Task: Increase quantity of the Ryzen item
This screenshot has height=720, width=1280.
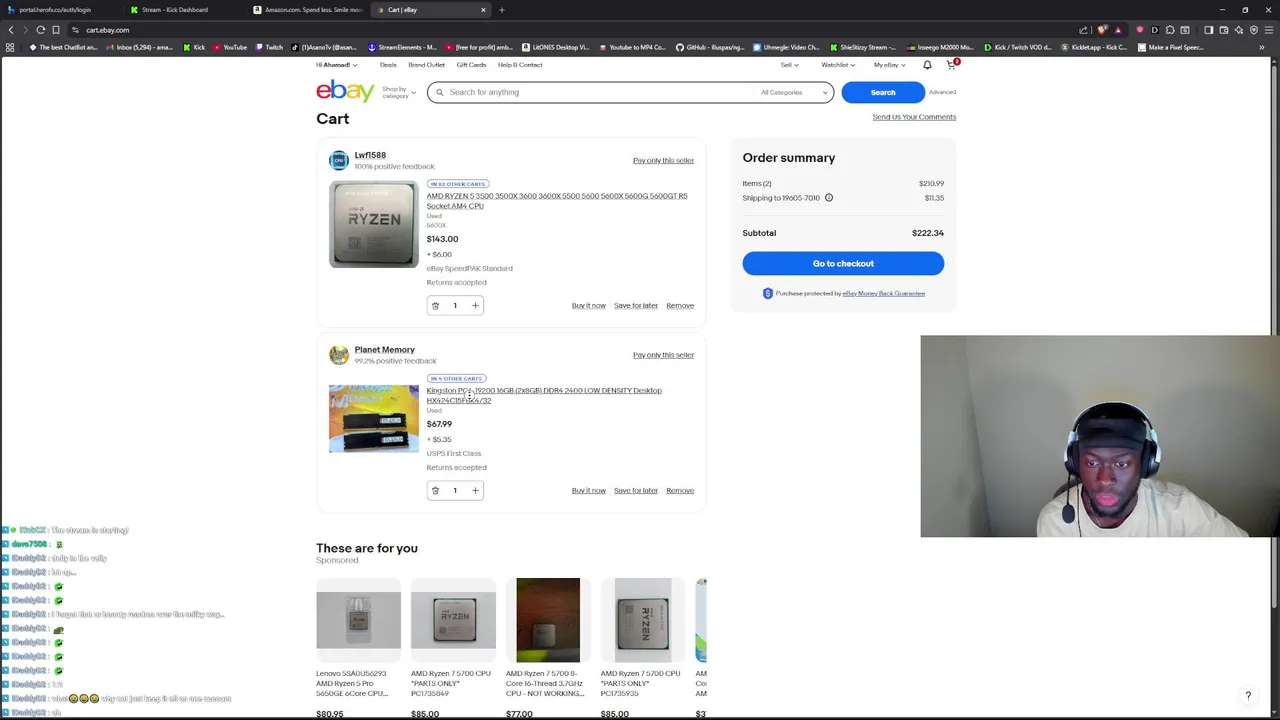Action: click(x=475, y=305)
